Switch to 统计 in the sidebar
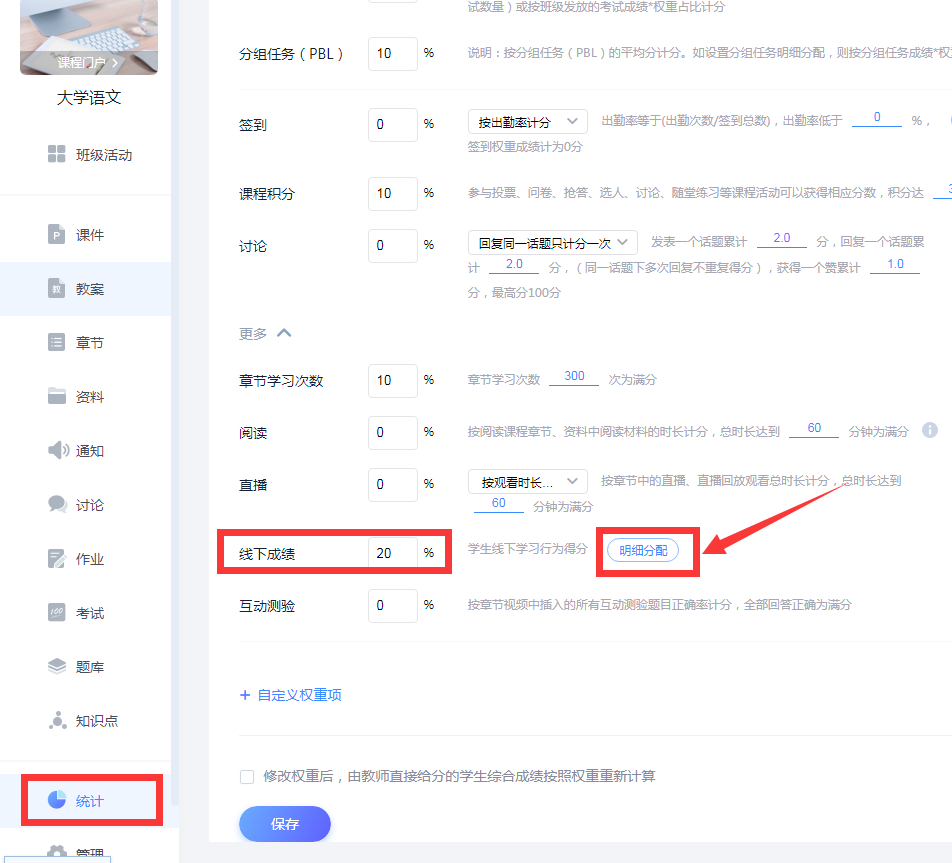The width and height of the screenshot is (952, 863). [x=91, y=800]
